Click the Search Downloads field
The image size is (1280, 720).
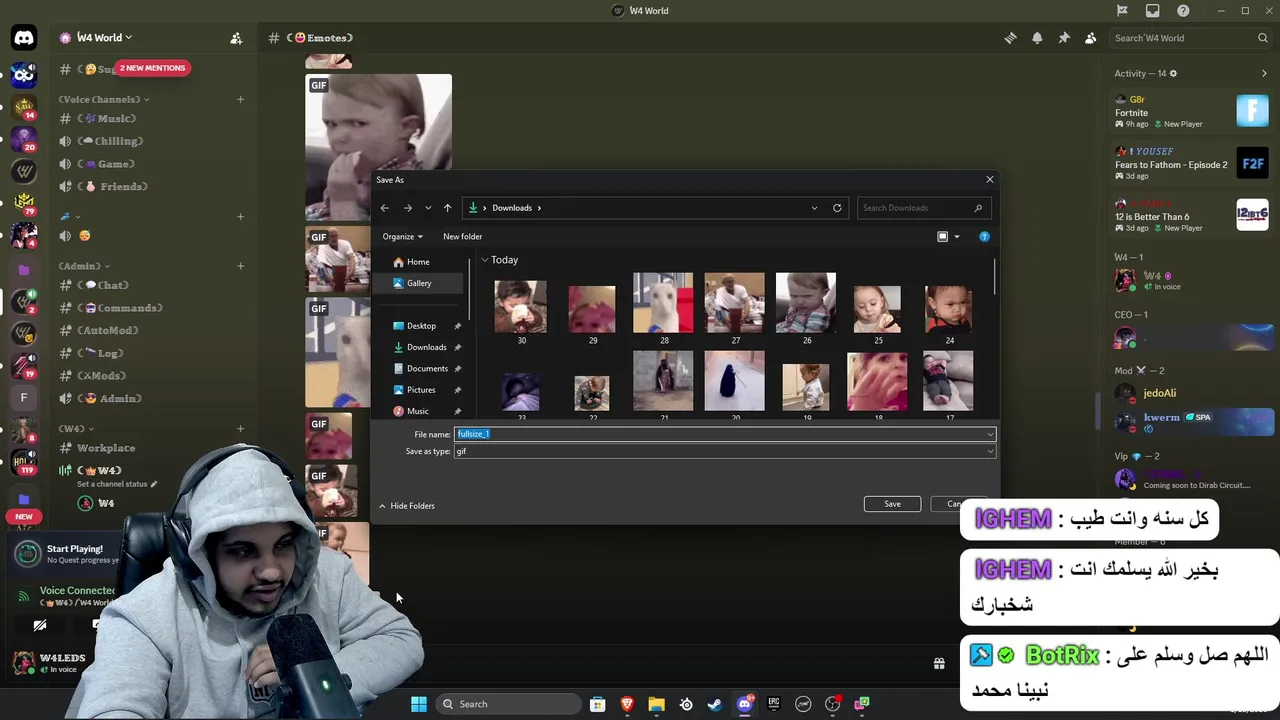click(x=922, y=208)
